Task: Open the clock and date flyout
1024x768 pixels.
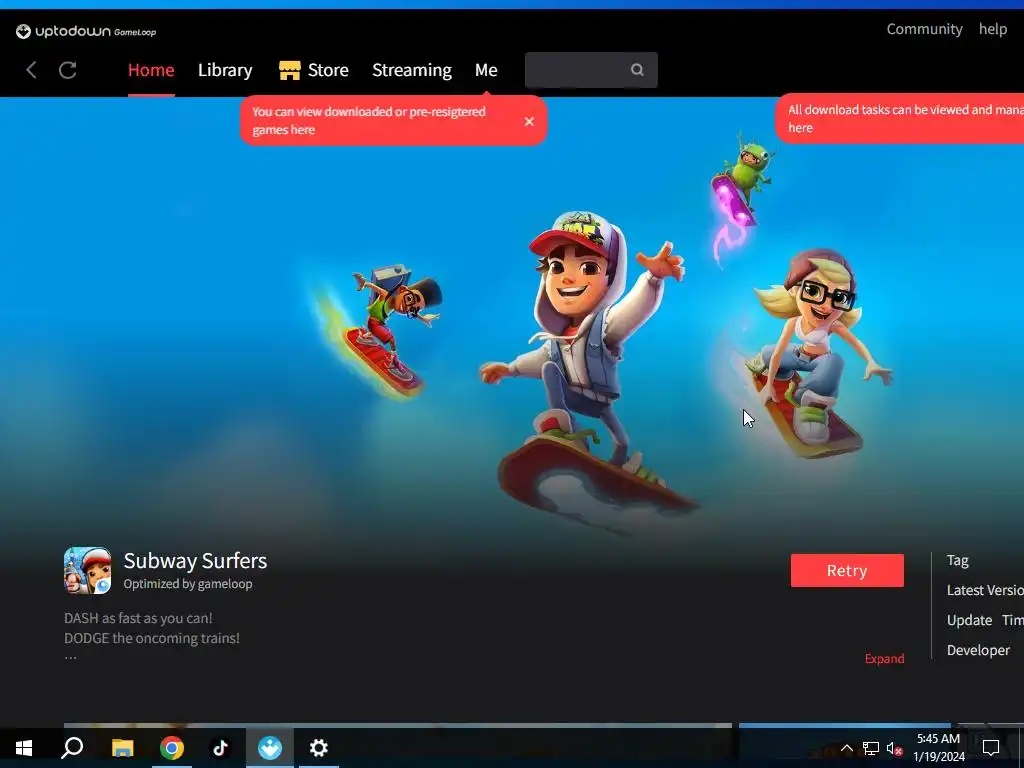Action: pyautogui.click(x=938, y=748)
